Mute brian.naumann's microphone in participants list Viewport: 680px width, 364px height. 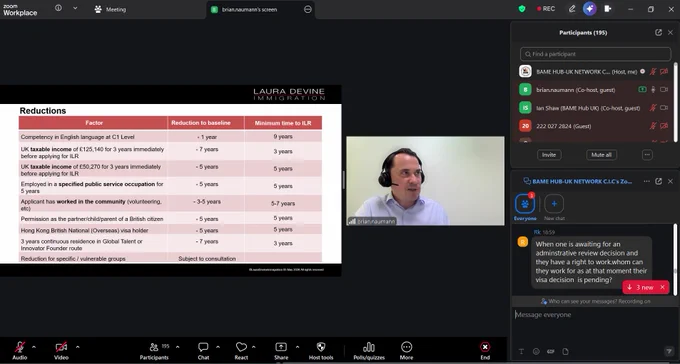pyautogui.click(x=653, y=90)
